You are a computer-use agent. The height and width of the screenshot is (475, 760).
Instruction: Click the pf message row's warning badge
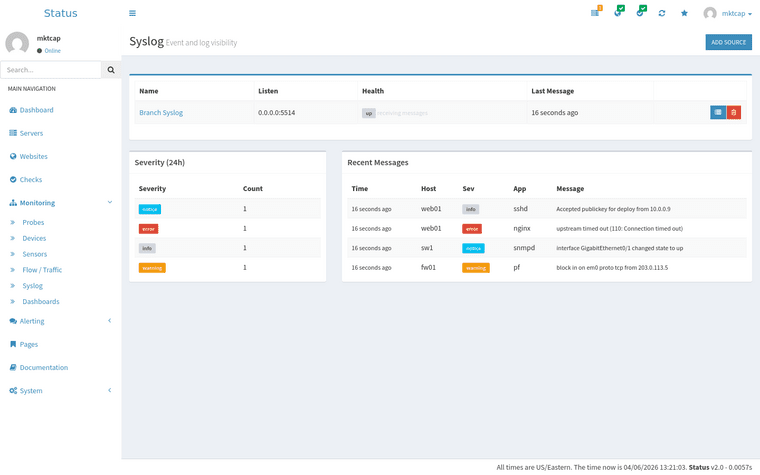tap(476, 268)
